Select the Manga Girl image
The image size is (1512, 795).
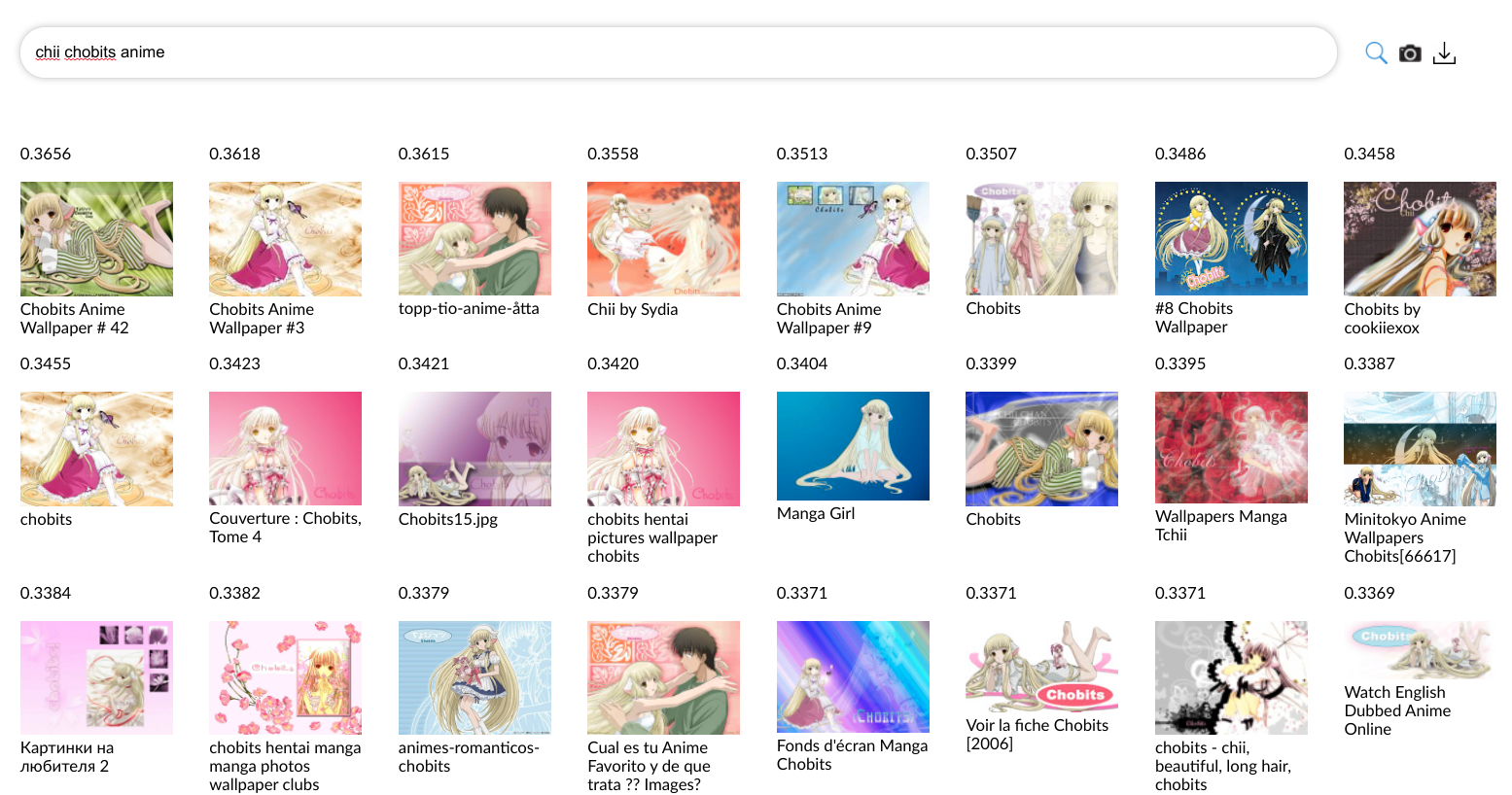click(x=853, y=446)
